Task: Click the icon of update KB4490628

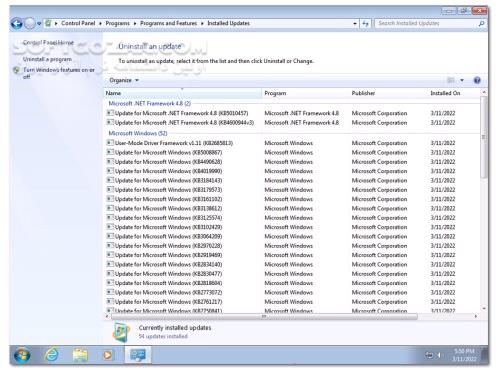Action: point(110,162)
